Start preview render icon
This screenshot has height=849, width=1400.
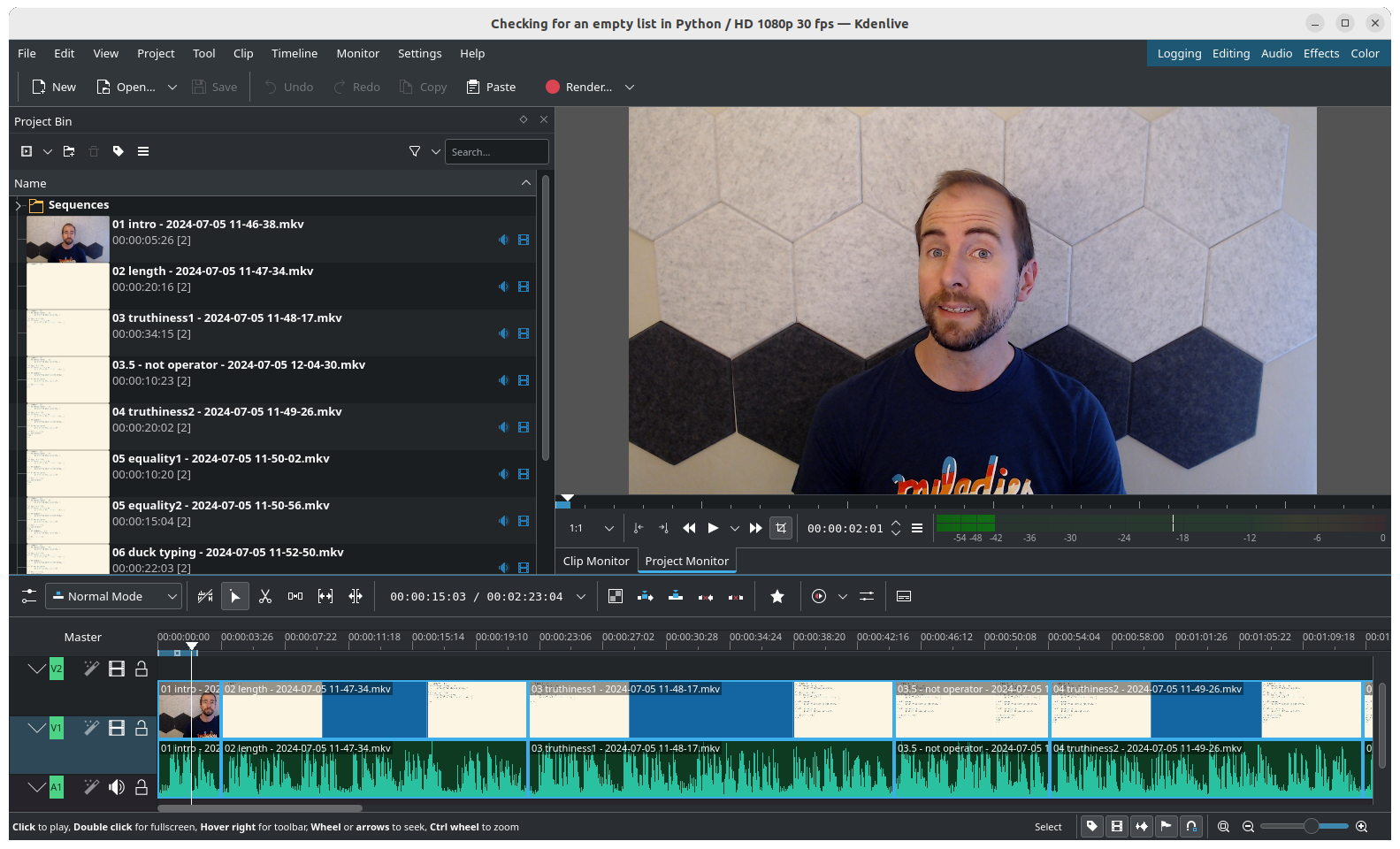[x=819, y=597]
